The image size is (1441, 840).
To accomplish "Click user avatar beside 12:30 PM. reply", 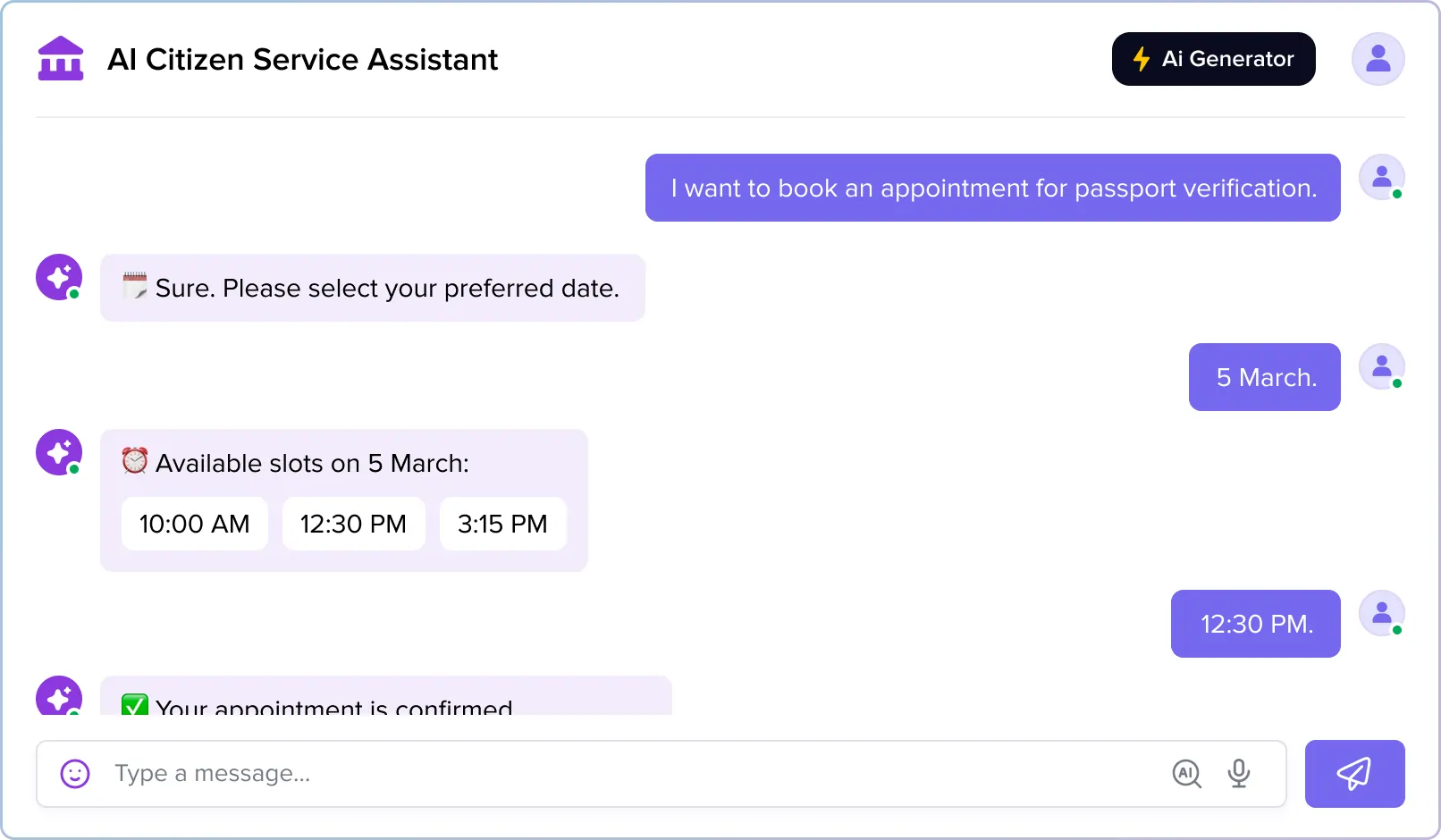I will click(x=1381, y=613).
